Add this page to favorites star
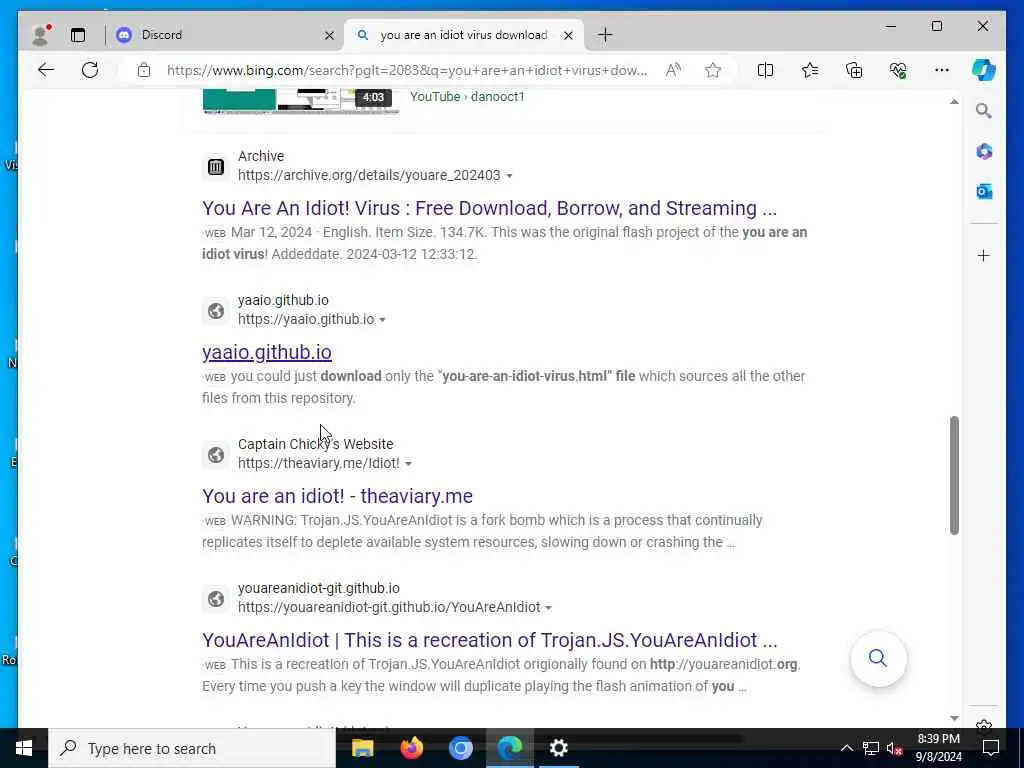The image size is (1024, 768). tap(713, 70)
